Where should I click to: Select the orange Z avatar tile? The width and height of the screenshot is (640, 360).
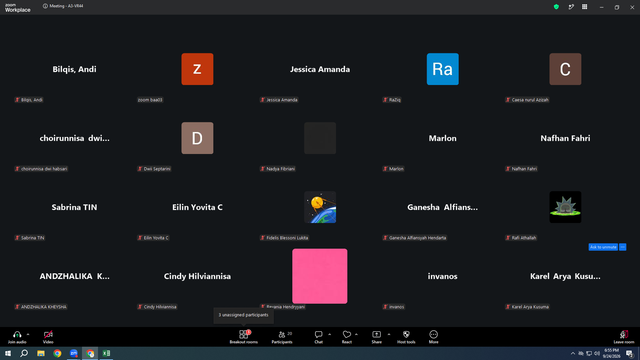(197, 69)
